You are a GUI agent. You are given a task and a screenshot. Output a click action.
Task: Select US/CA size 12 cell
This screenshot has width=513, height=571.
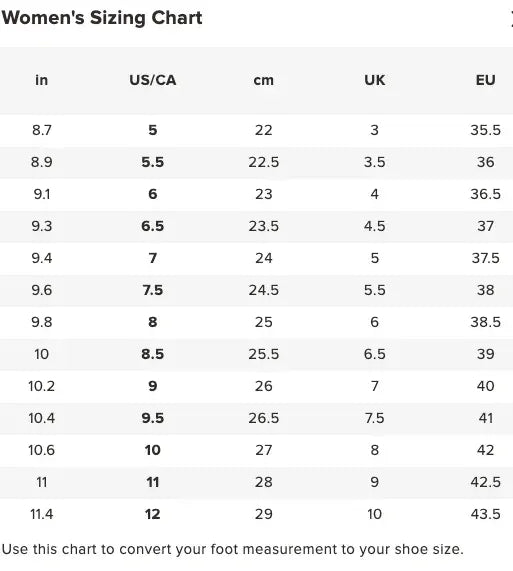point(153,514)
